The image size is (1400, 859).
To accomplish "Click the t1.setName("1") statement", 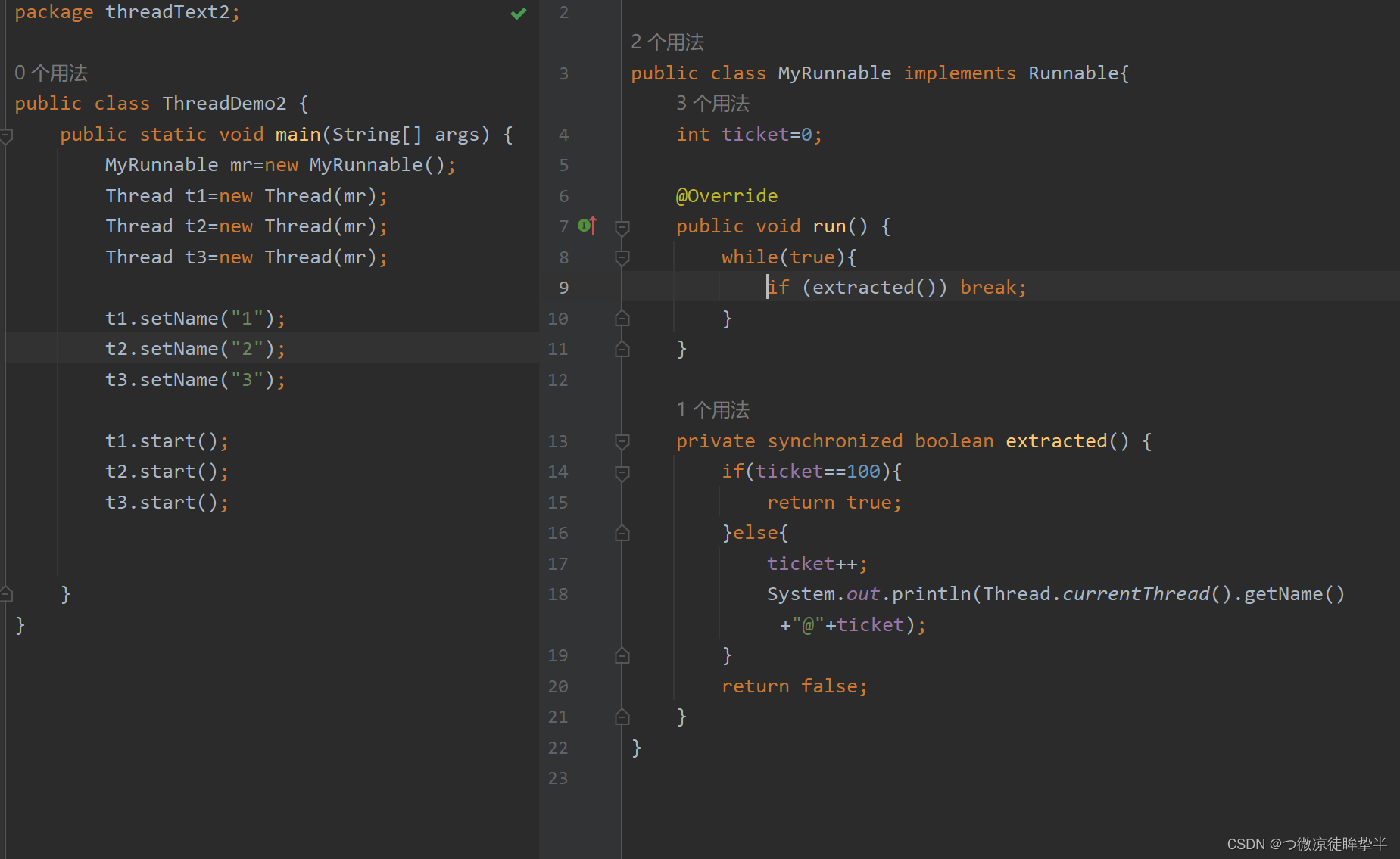I will pyautogui.click(x=195, y=319).
